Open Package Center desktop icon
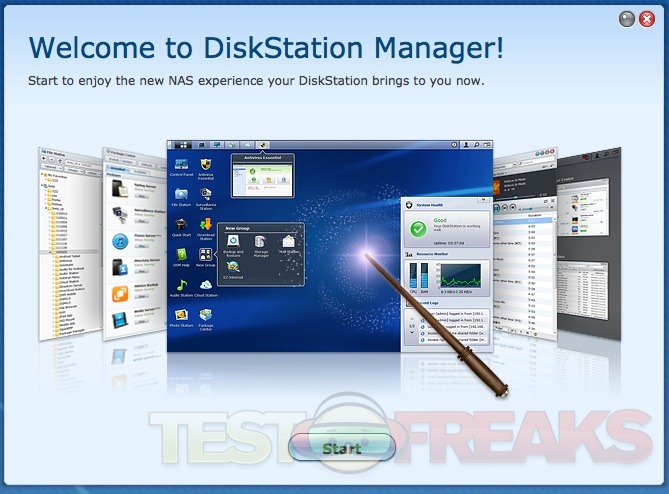The width and height of the screenshot is (669, 494). (x=205, y=315)
